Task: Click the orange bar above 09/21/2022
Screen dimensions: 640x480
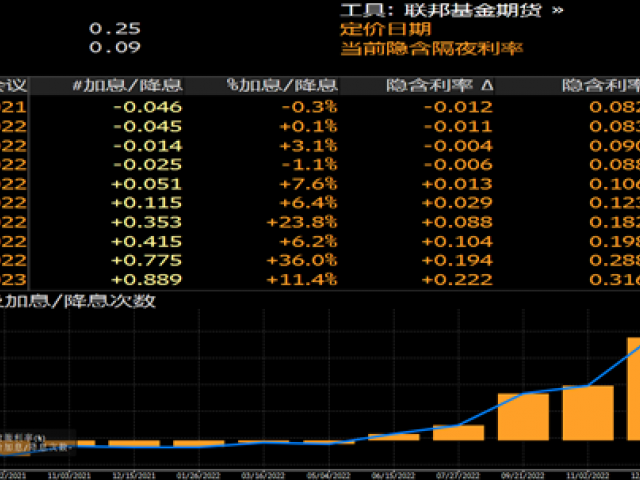Action: (x=523, y=416)
